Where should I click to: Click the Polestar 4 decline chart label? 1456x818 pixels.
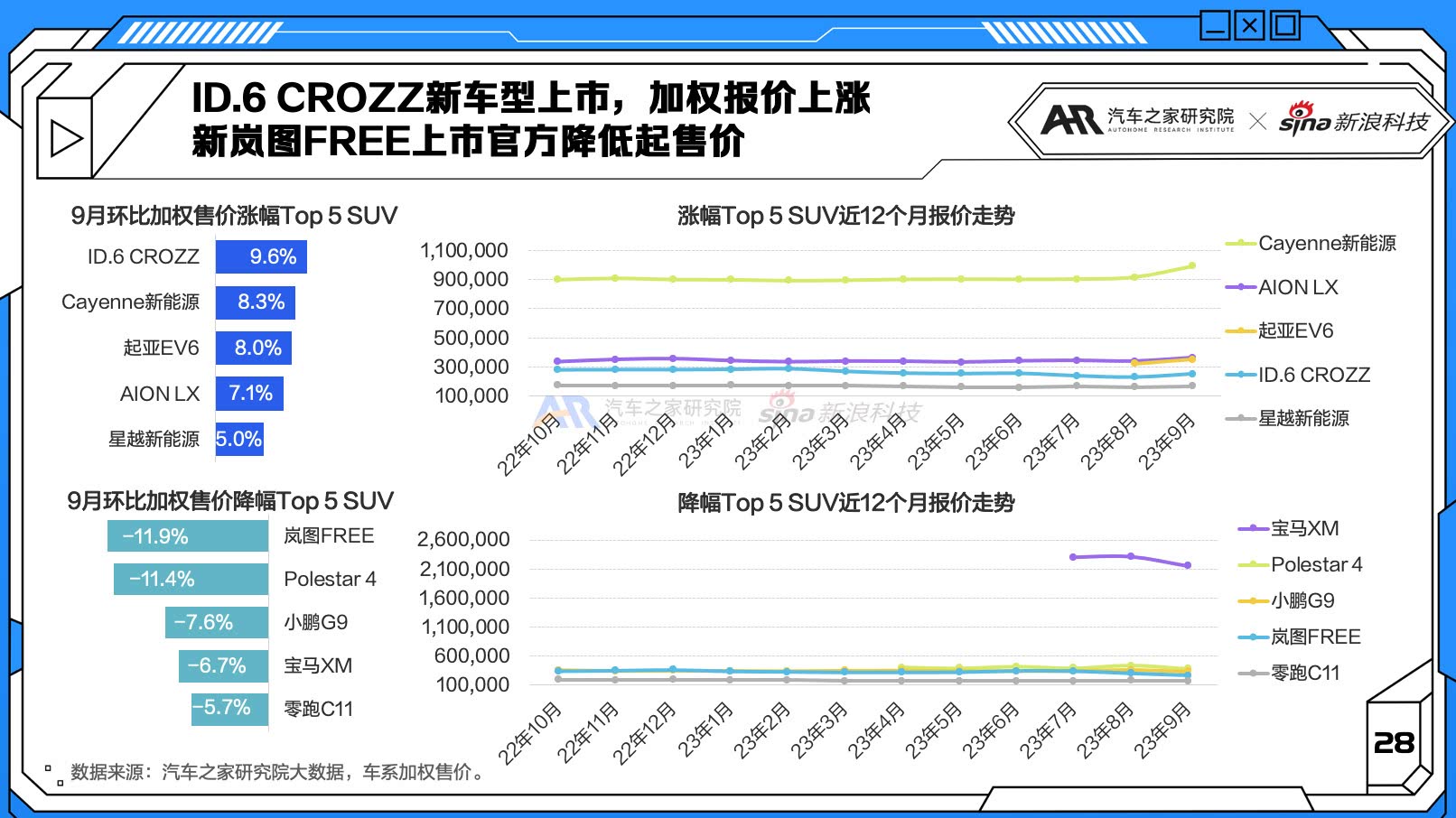pyautogui.click(x=330, y=580)
